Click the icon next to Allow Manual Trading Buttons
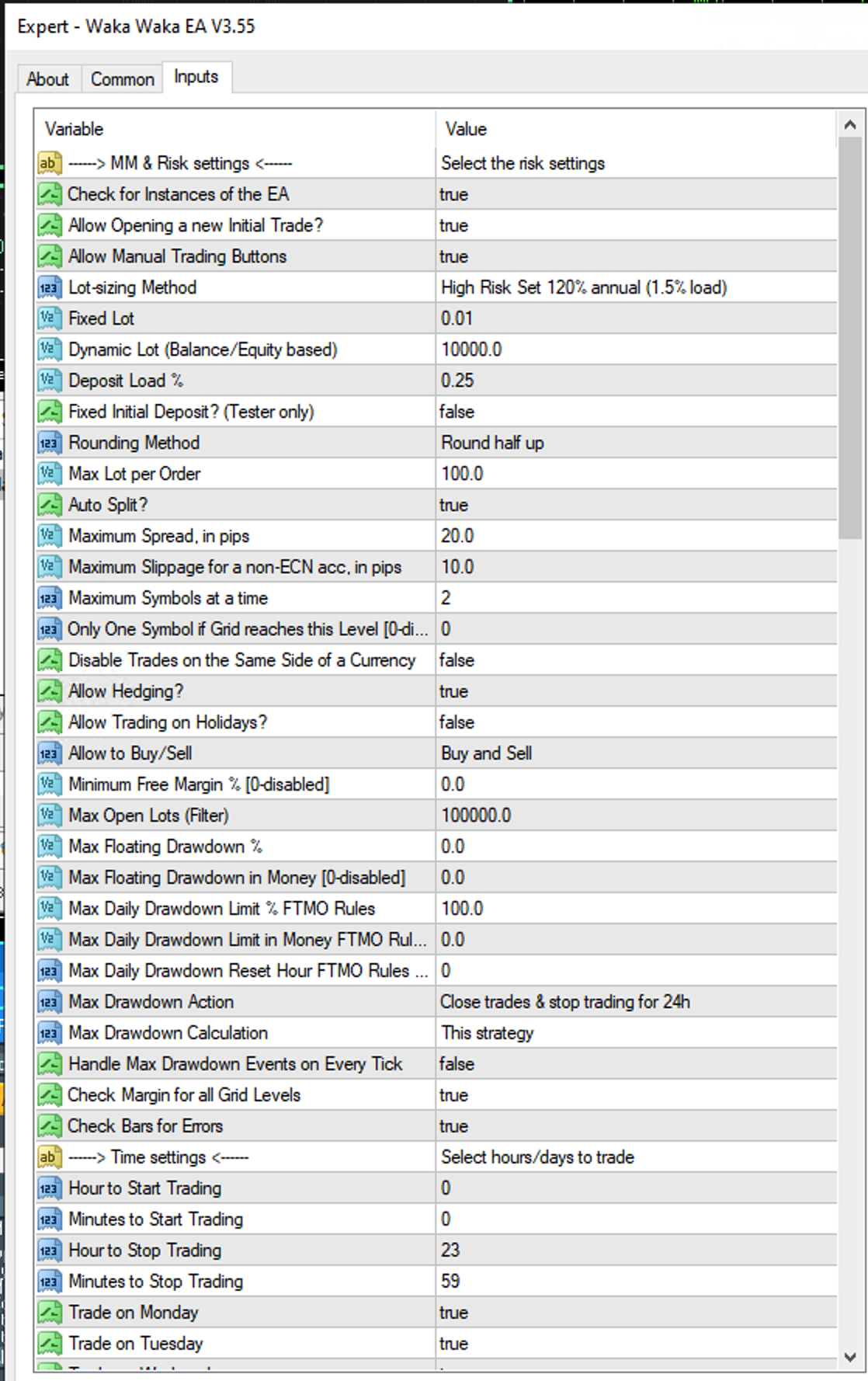 [x=49, y=256]
